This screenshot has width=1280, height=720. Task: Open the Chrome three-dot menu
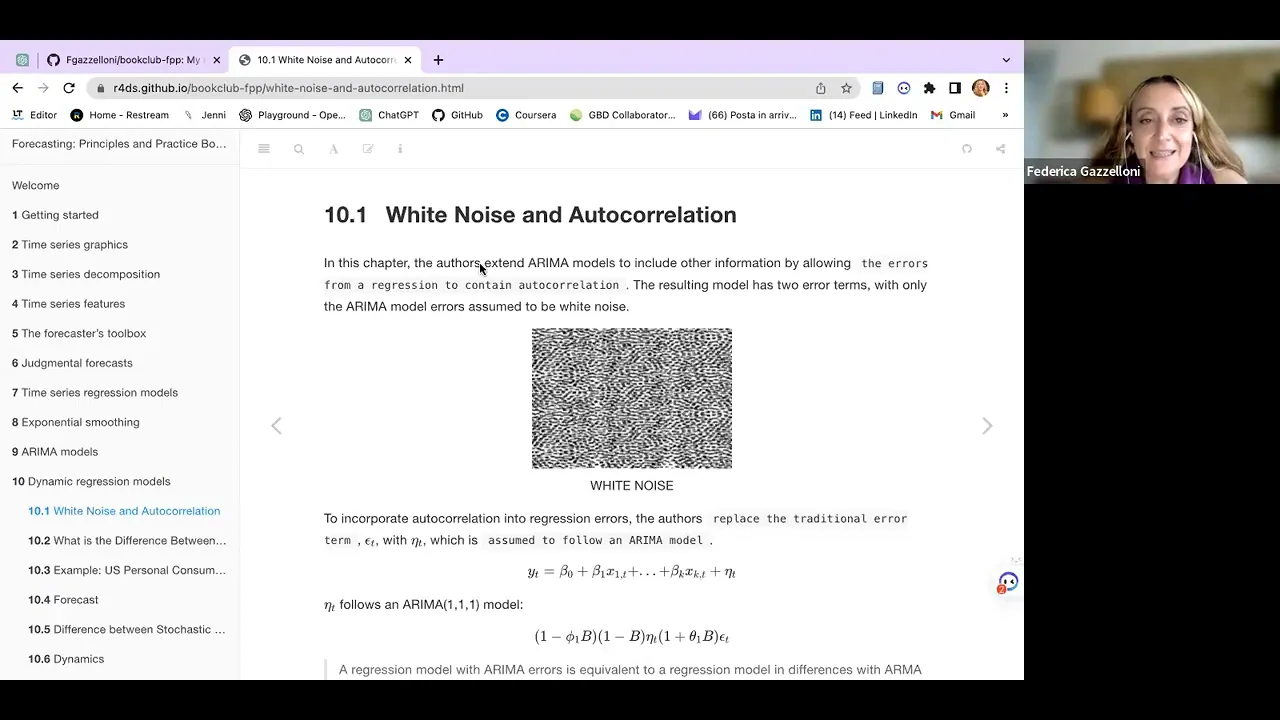click(1006, 88)
